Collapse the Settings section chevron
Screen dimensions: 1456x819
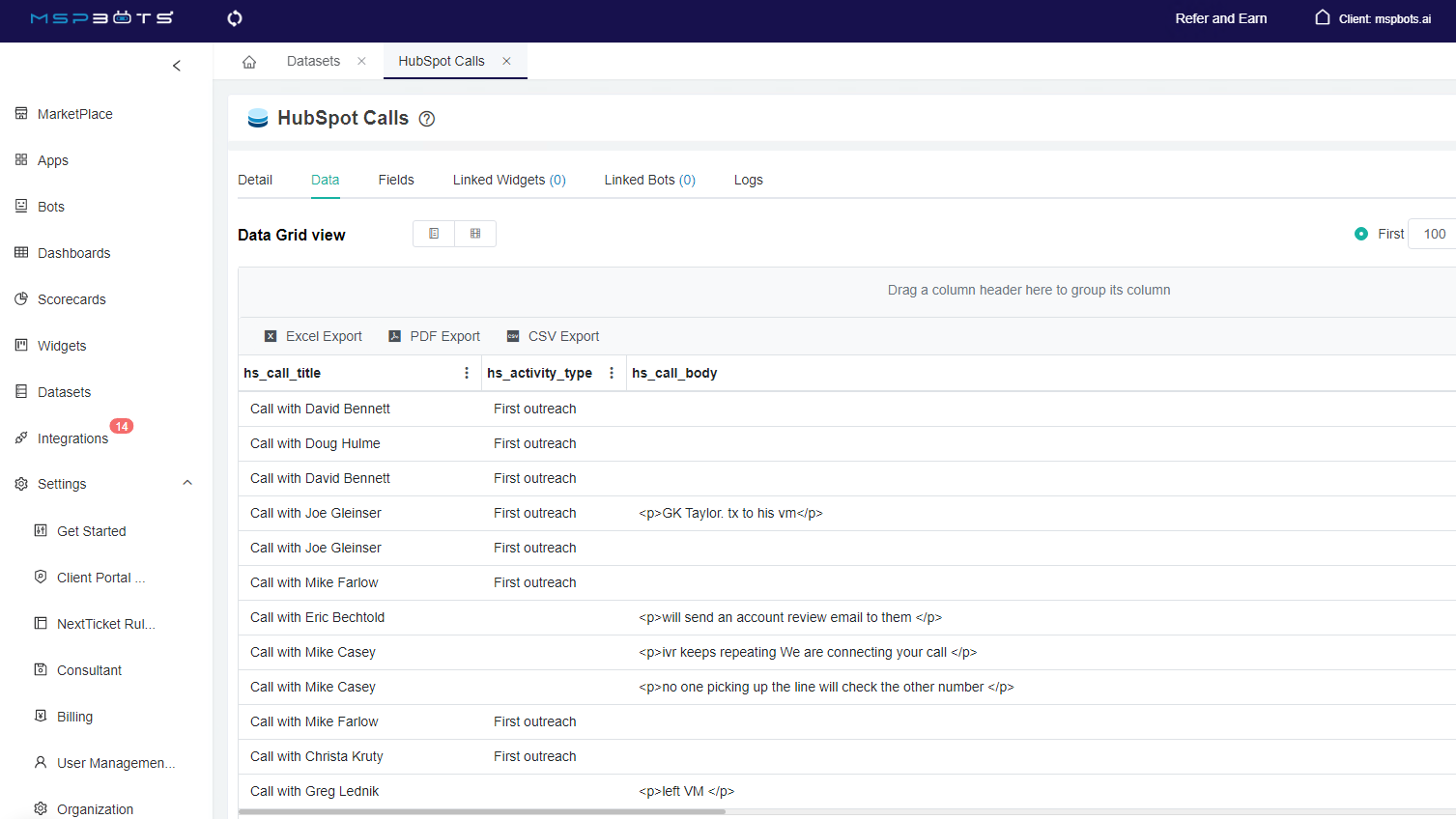point(187,483)
